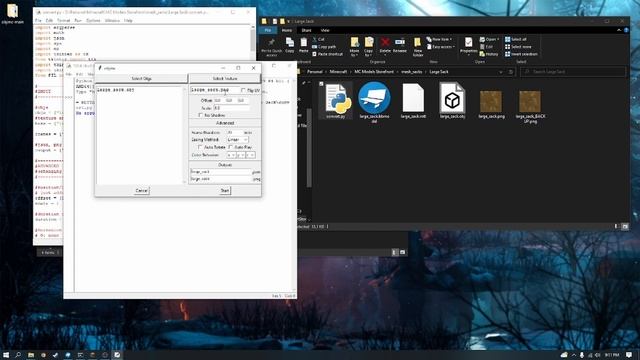This screenshot has height=360, width=640.
Task: Open the IDLE editor Format menu
Action: pyautogui.click(x=63, y=20)
